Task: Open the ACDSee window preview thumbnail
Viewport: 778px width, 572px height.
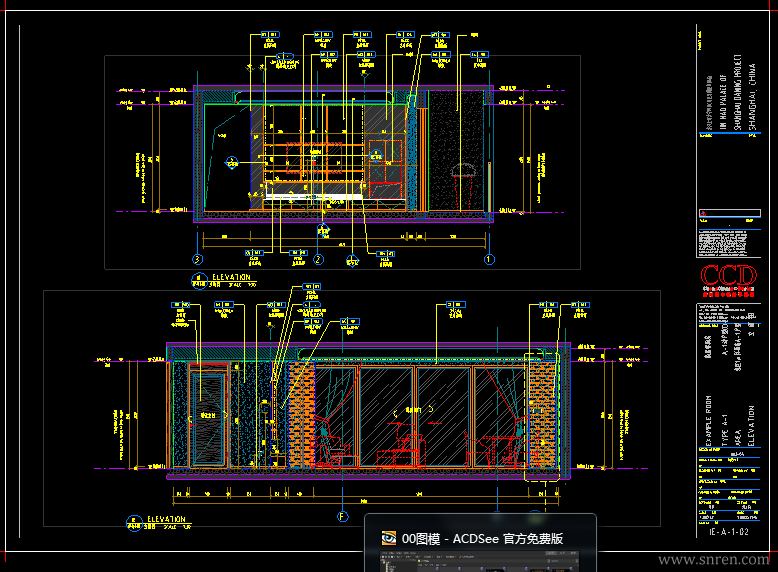Action: pyautogui.click(x=480, y=561)
